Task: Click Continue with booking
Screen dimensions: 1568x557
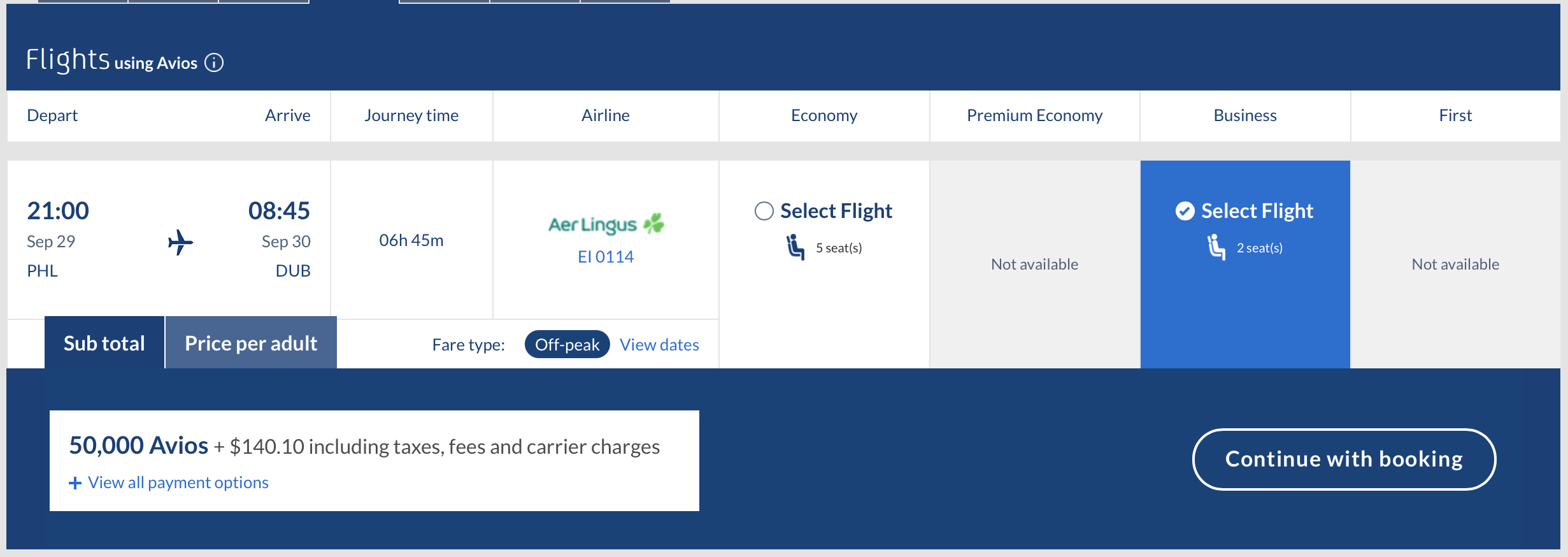Action: (1344, 459)
